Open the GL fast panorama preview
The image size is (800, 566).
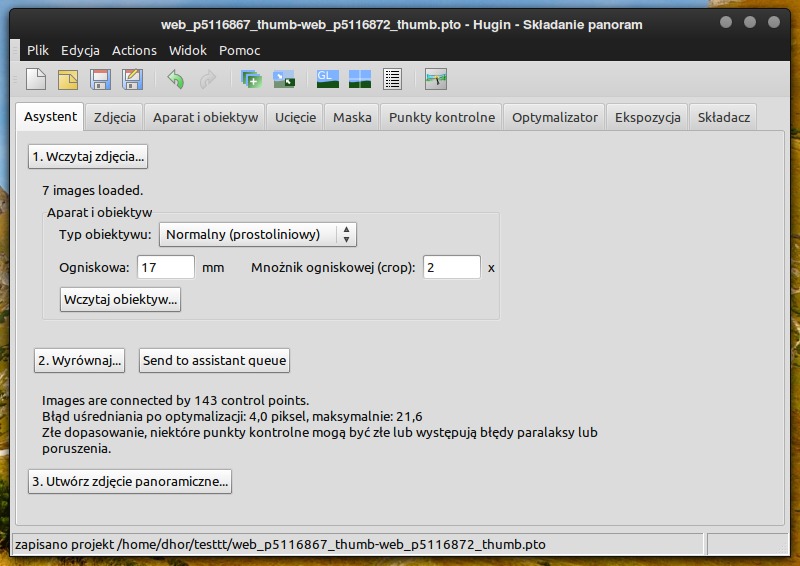click(x=328, y=79)
